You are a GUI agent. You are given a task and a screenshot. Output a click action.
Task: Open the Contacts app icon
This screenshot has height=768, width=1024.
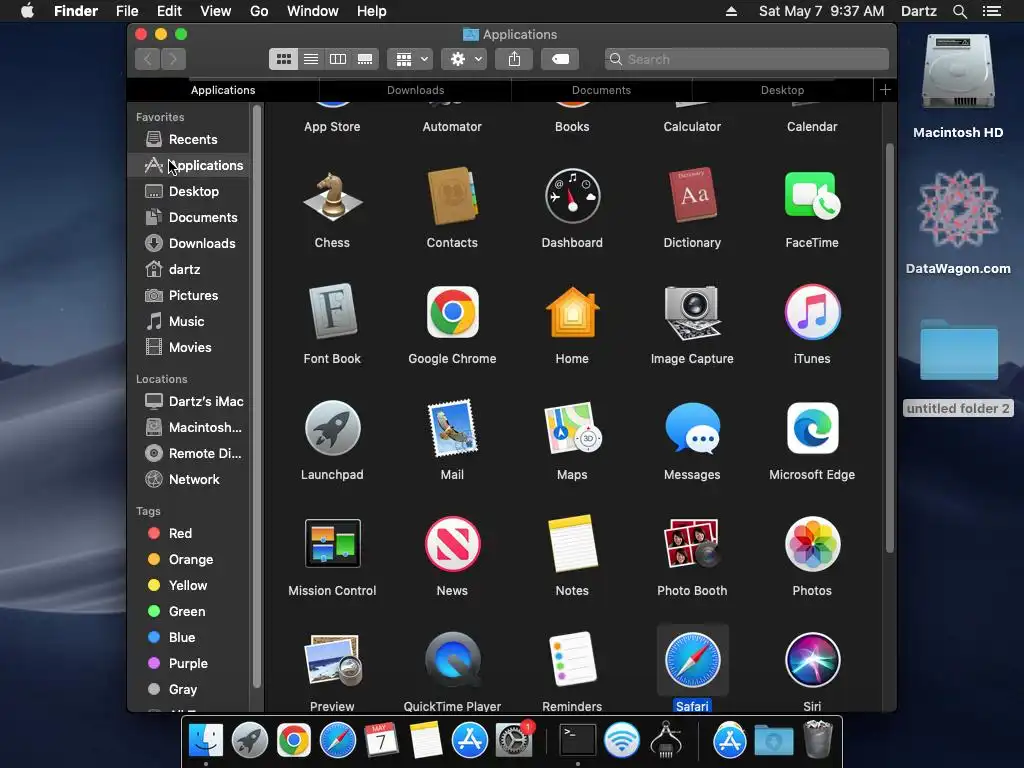452,196
